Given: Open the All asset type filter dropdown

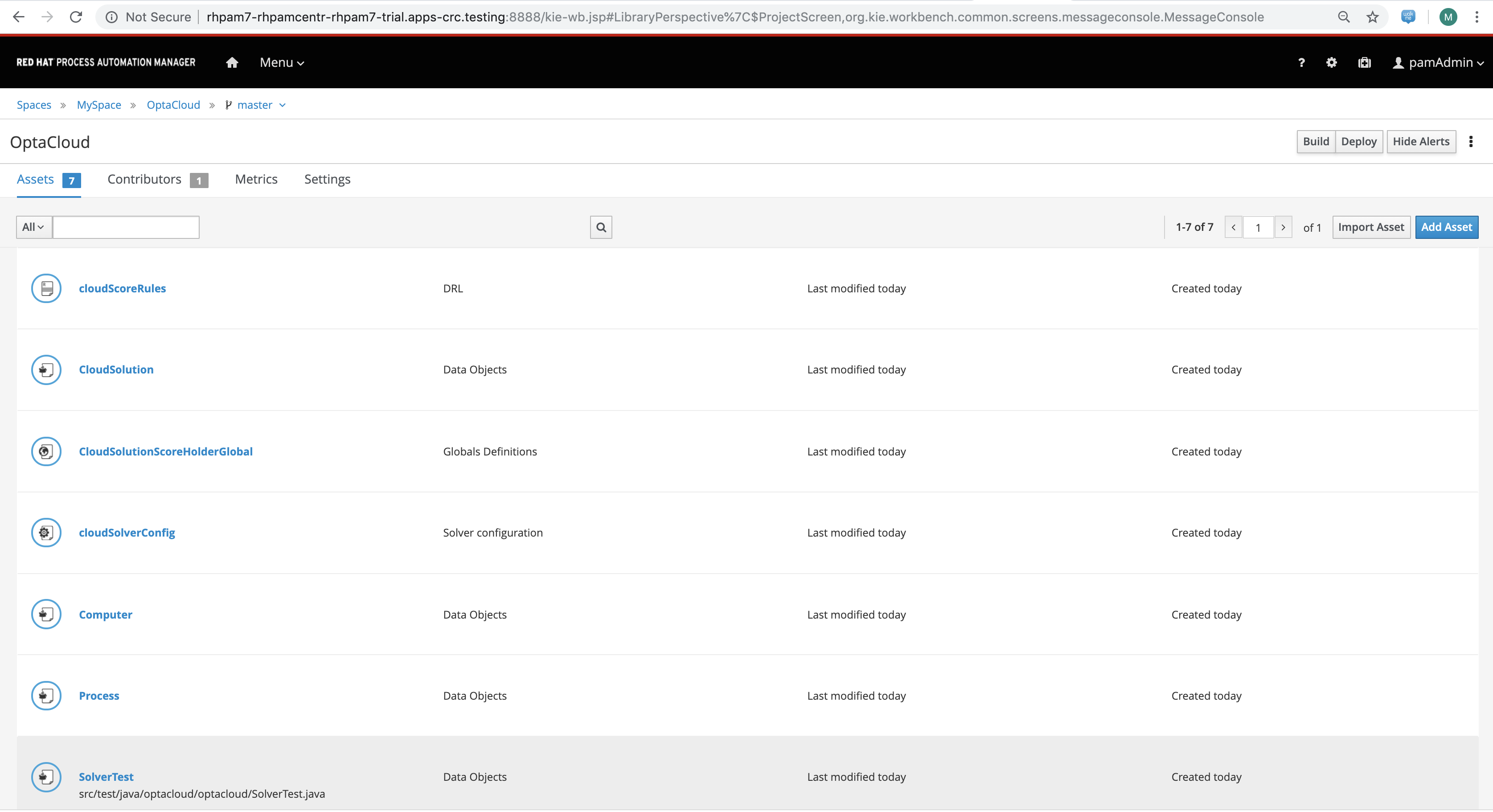Looking at the screenshot, I should pos(33,227).
